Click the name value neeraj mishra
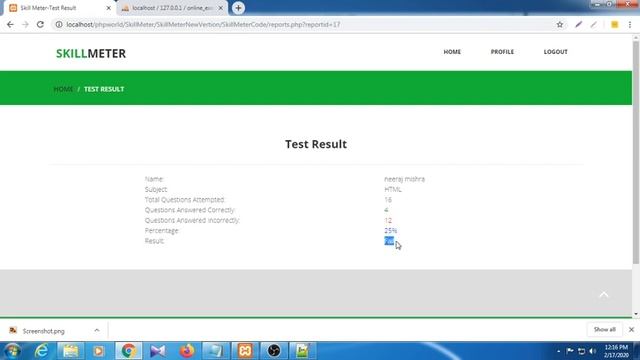This screenshot has height=360, width=640. point(404,179)
